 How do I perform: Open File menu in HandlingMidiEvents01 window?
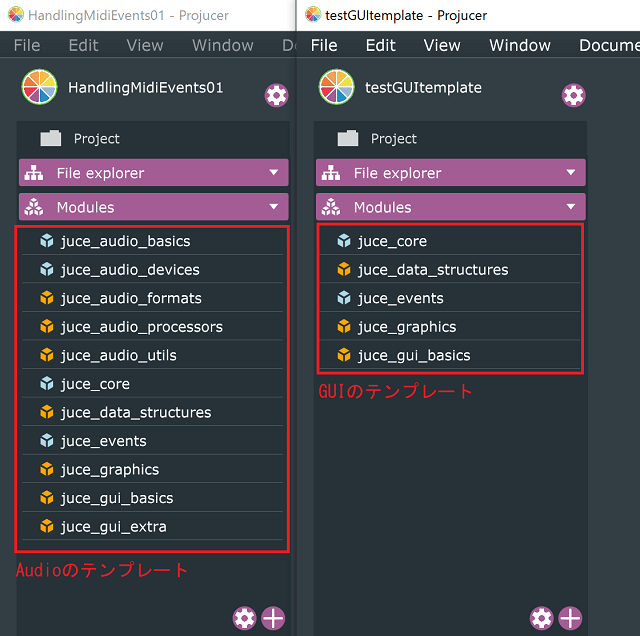pos(27,45)
